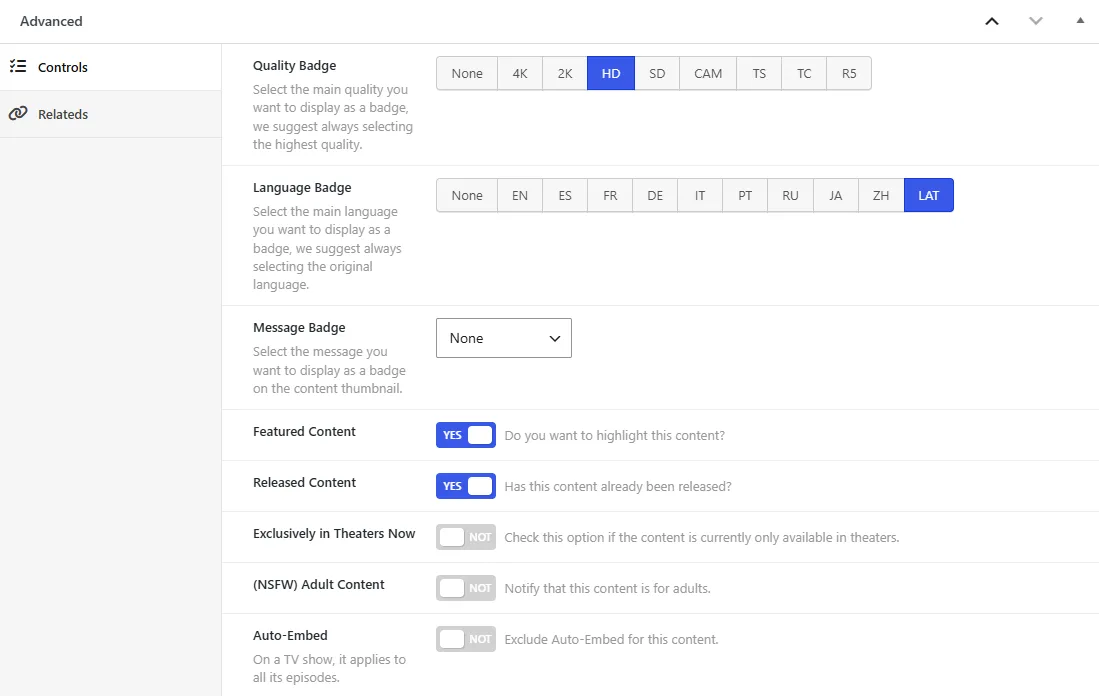Click the Auto-Embed label
This screenshot has height=696, width=1099.
click(290, 635)
